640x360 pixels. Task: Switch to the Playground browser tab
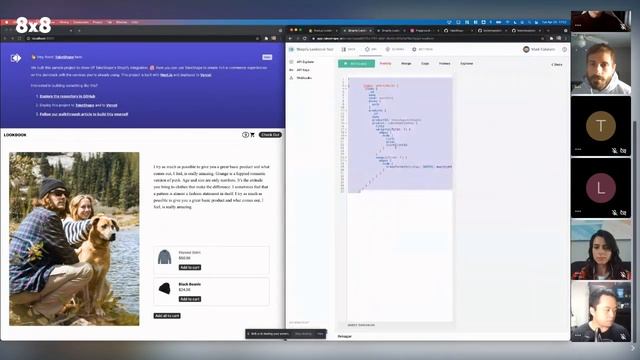click(423, 31)
